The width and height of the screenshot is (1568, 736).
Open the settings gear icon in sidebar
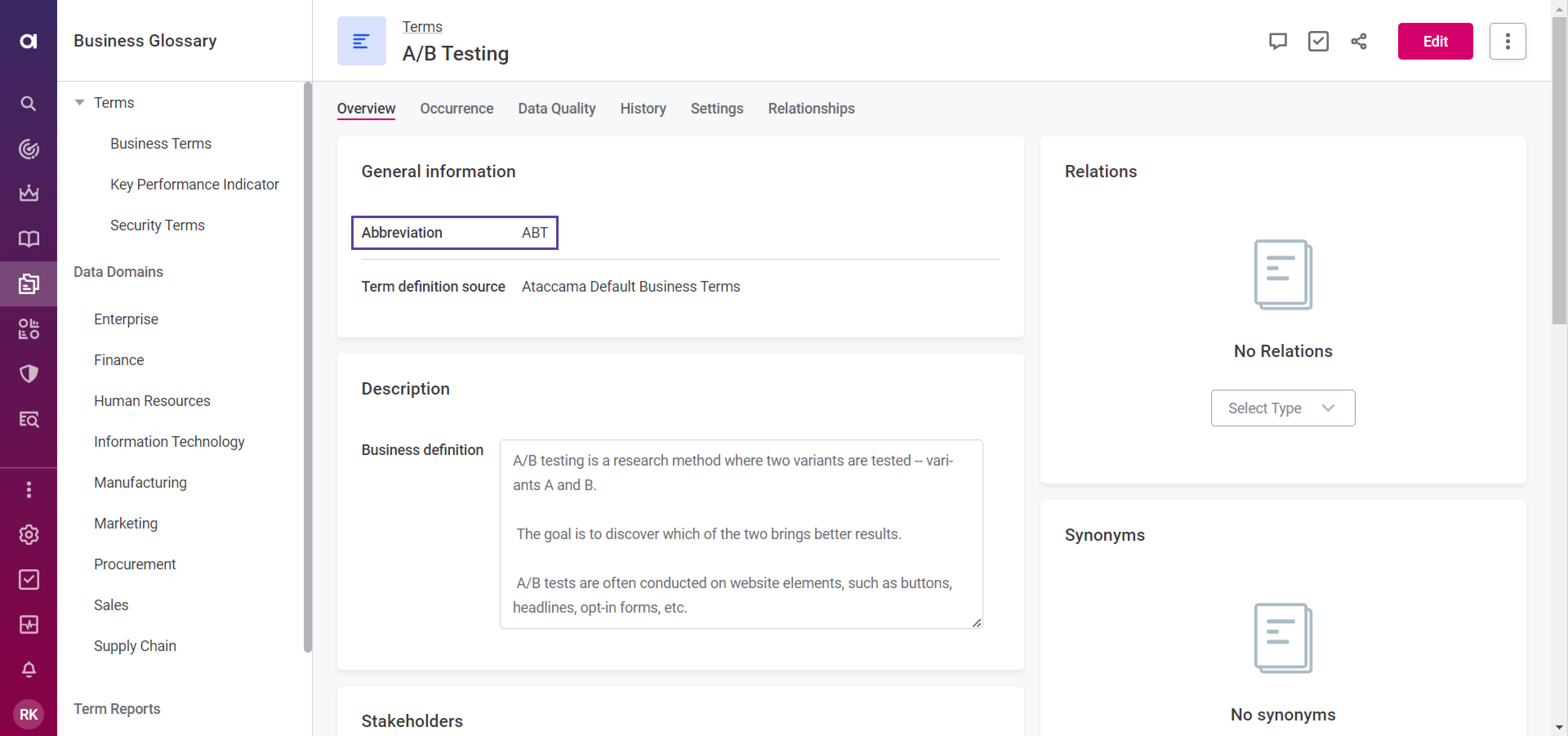(28, 535)
